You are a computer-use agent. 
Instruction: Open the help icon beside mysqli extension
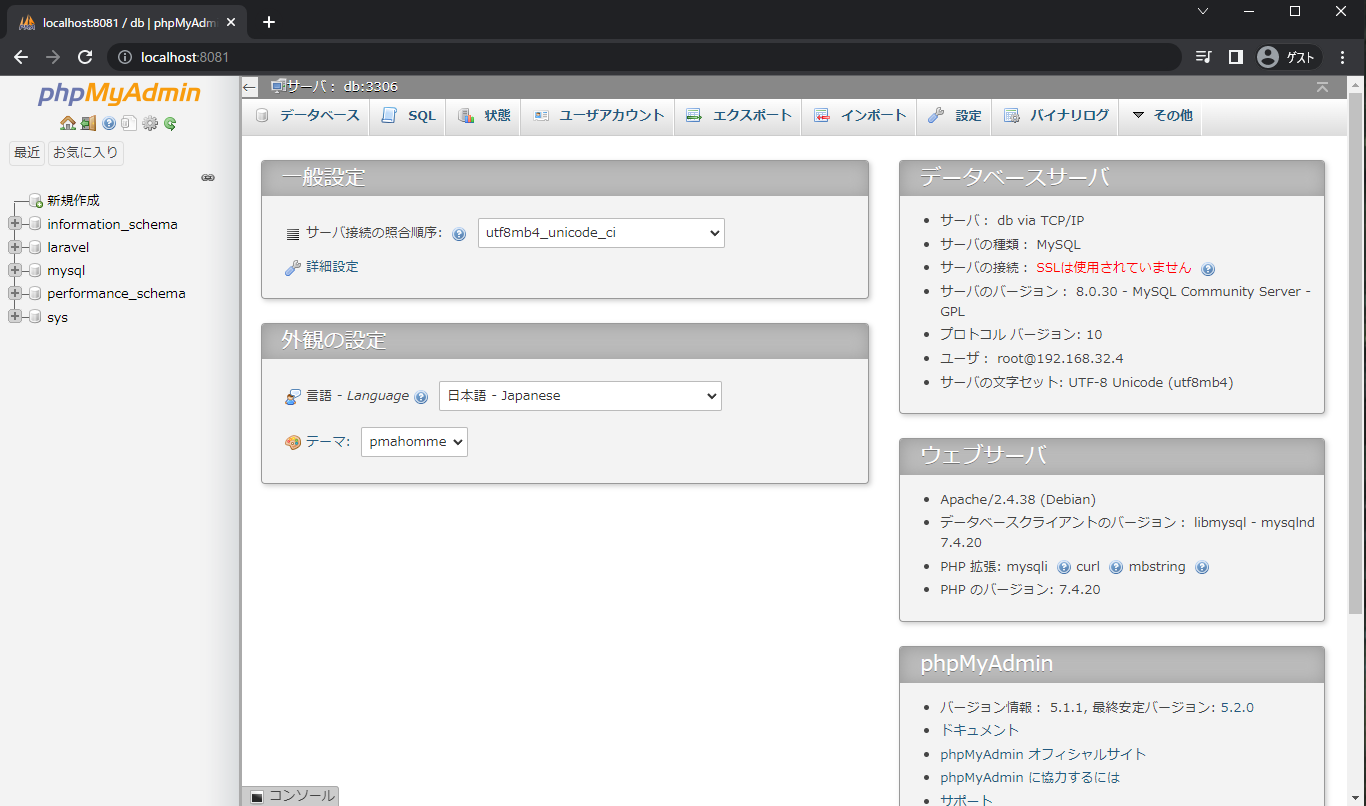click(x=1064, y=567)
